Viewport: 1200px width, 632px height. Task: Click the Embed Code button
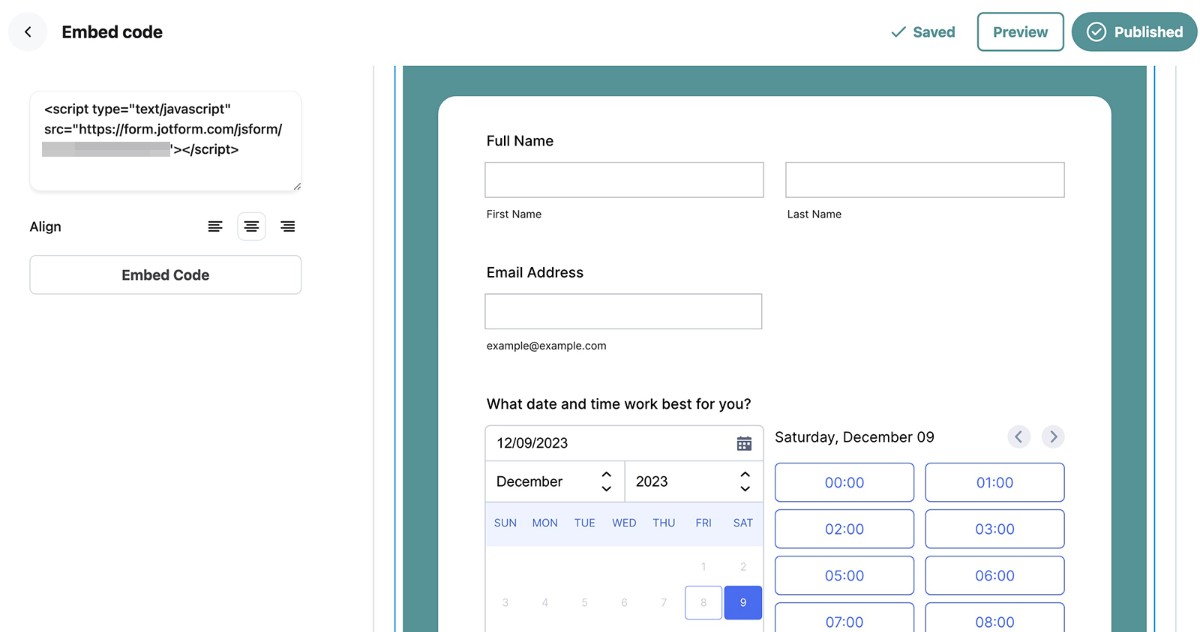165,275
